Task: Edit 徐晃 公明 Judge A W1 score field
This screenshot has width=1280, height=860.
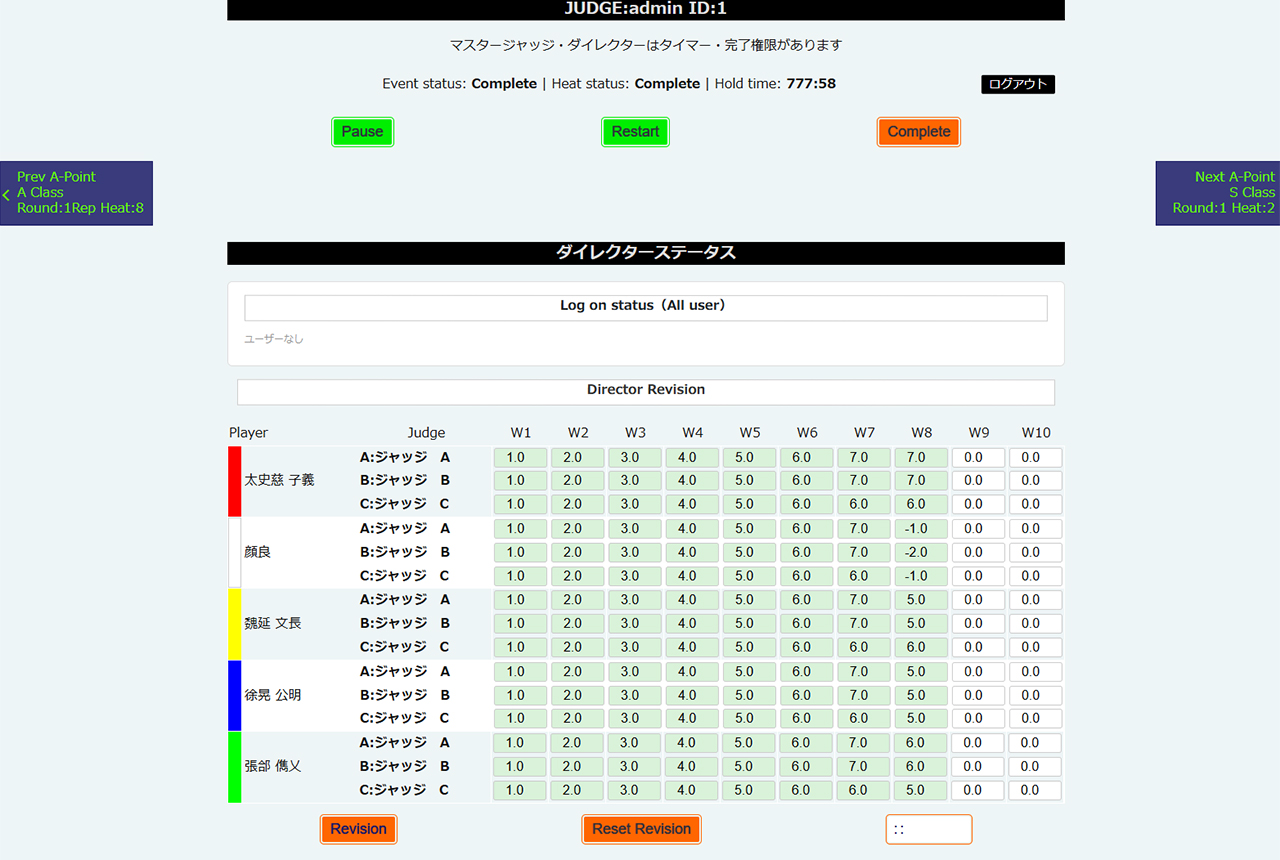Action: (520, 672)
